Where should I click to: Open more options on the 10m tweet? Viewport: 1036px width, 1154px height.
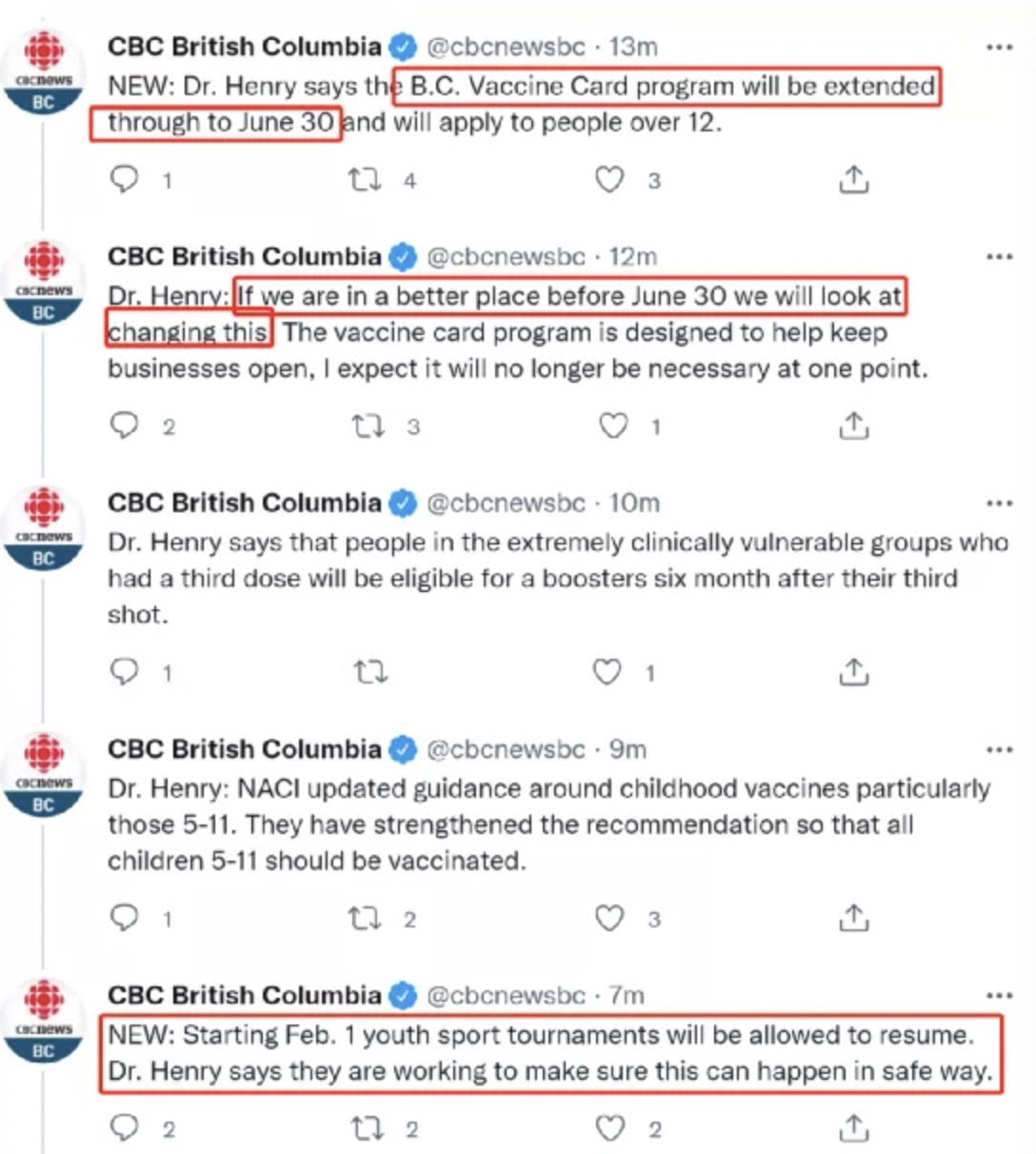[x=999, y=503]
